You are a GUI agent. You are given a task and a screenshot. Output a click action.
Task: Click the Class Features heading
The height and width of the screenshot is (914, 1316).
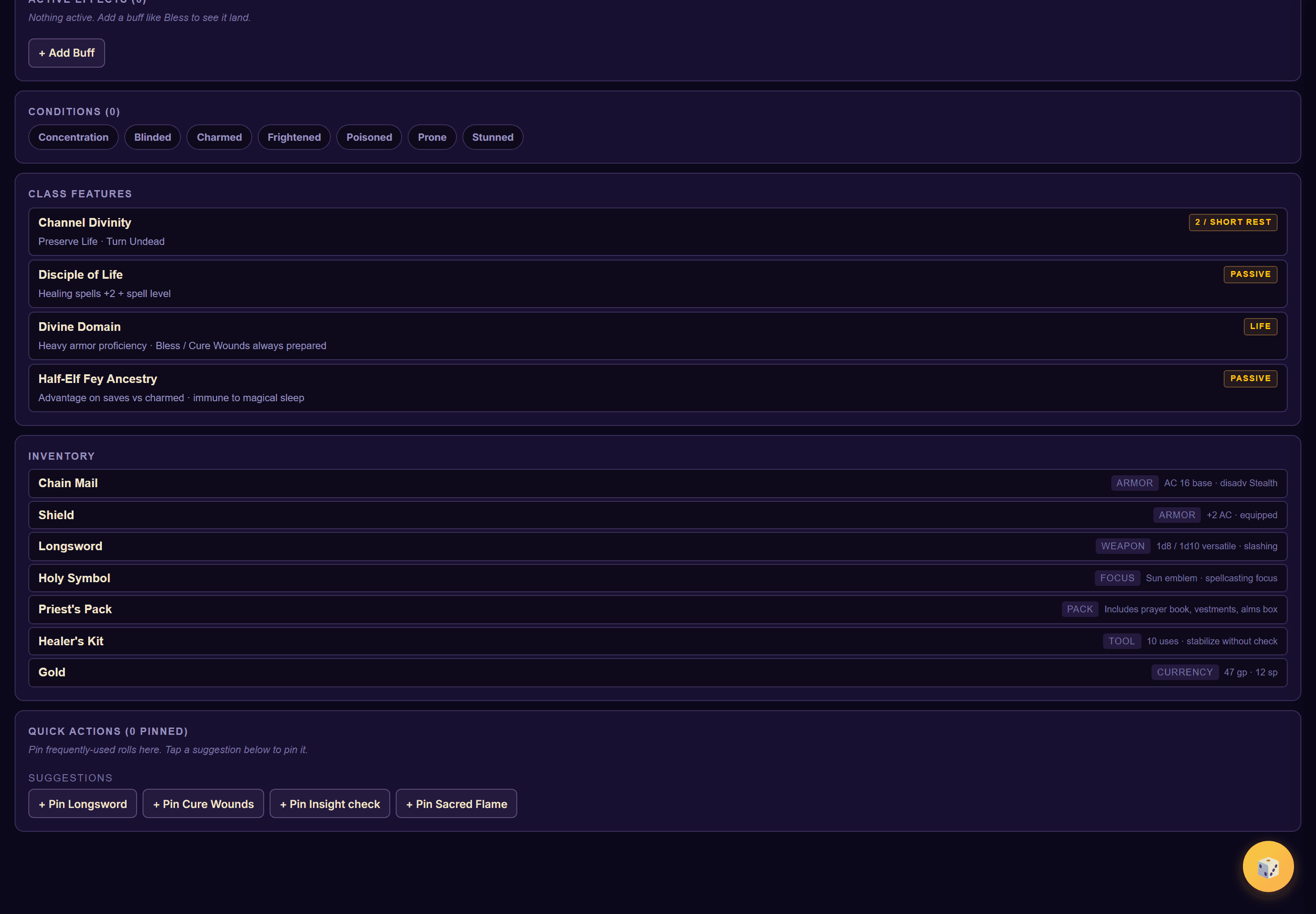tap(80, 194)
